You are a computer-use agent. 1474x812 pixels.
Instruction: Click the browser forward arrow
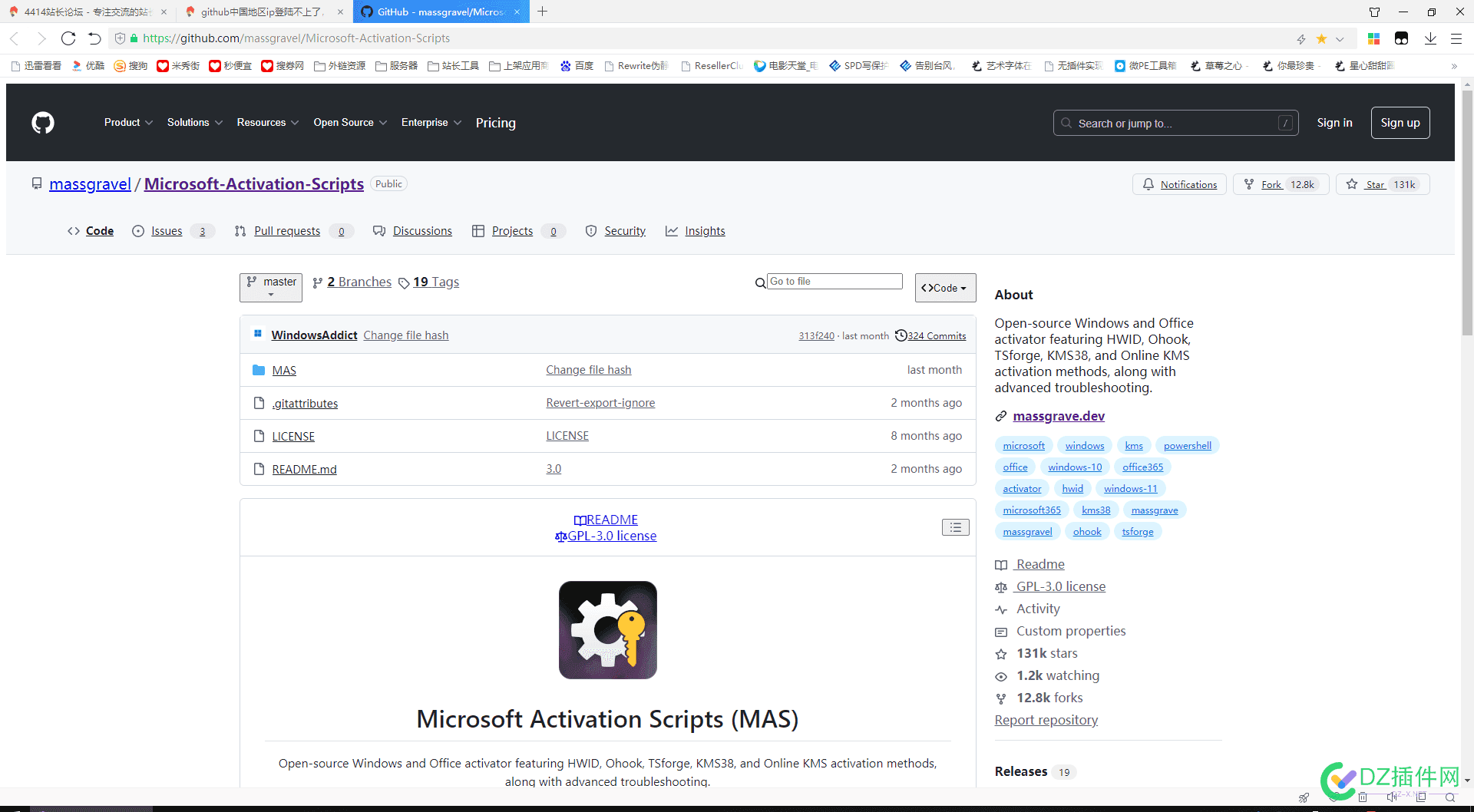pos(41,38)
